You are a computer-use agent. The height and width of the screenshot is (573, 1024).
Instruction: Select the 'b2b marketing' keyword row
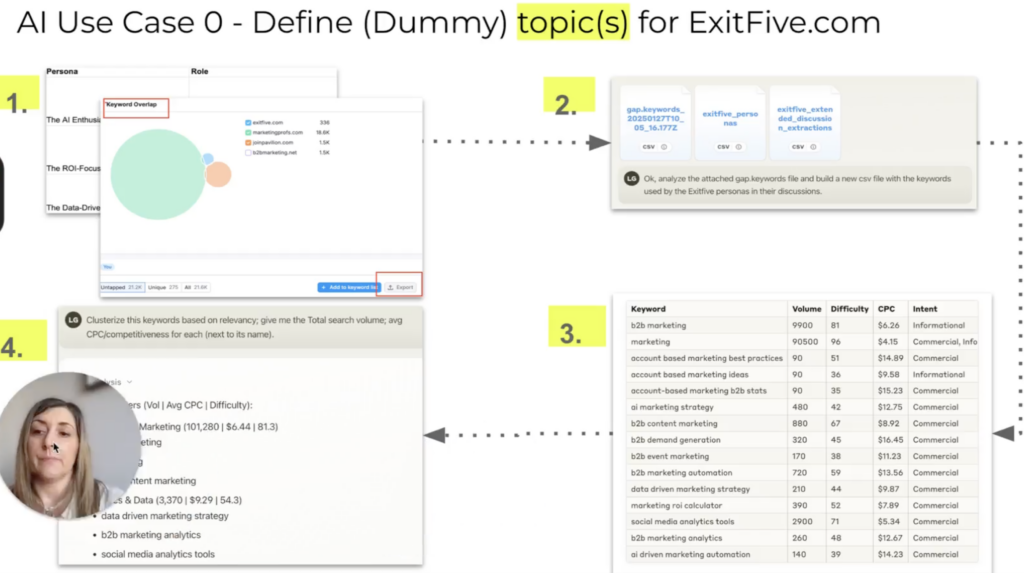(x=802, y=325)
